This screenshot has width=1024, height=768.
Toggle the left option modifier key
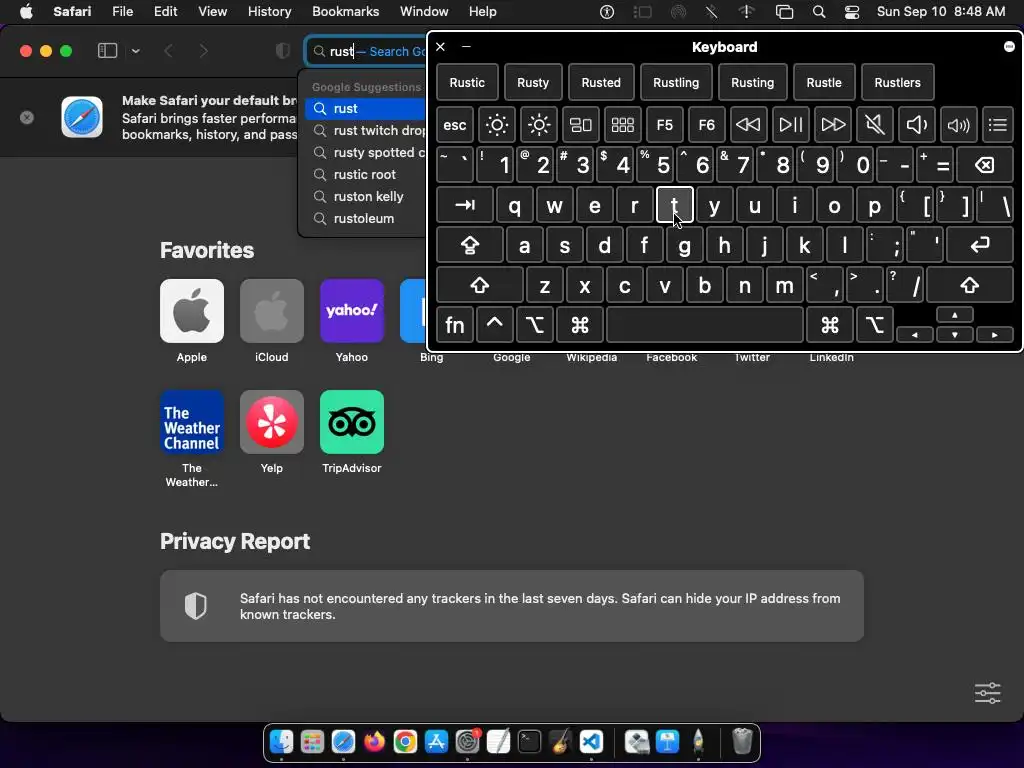click(x=535, y=325)
